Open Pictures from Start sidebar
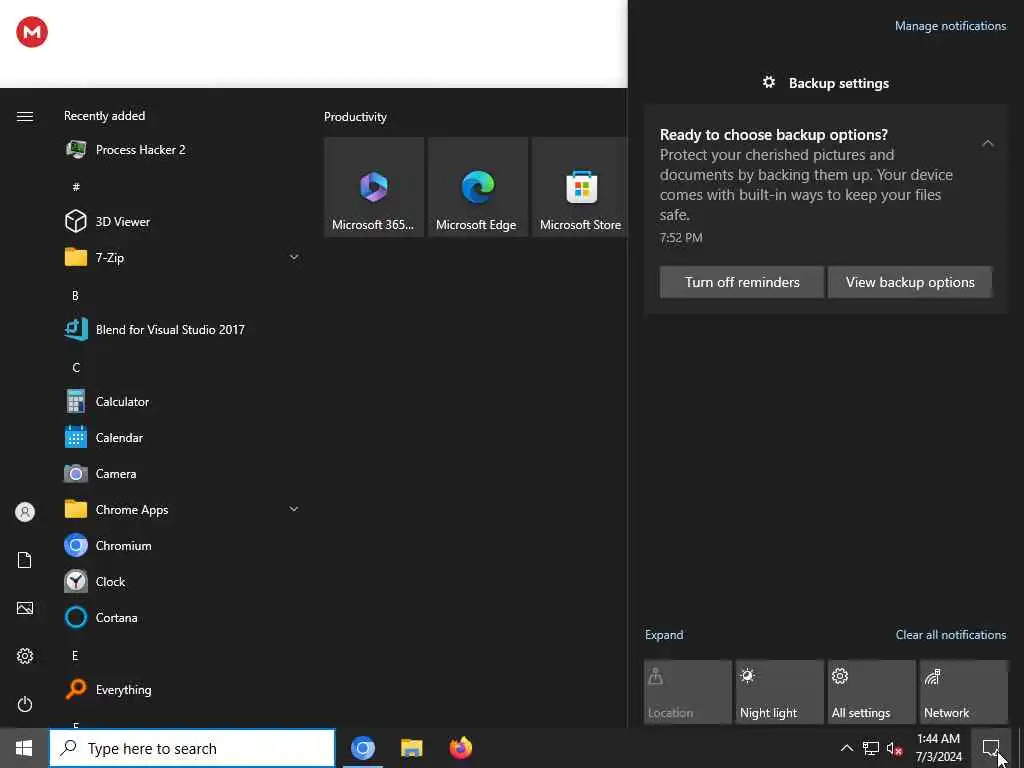The width and height of the screenshot is (1024, 768). (x=25, y=608)
